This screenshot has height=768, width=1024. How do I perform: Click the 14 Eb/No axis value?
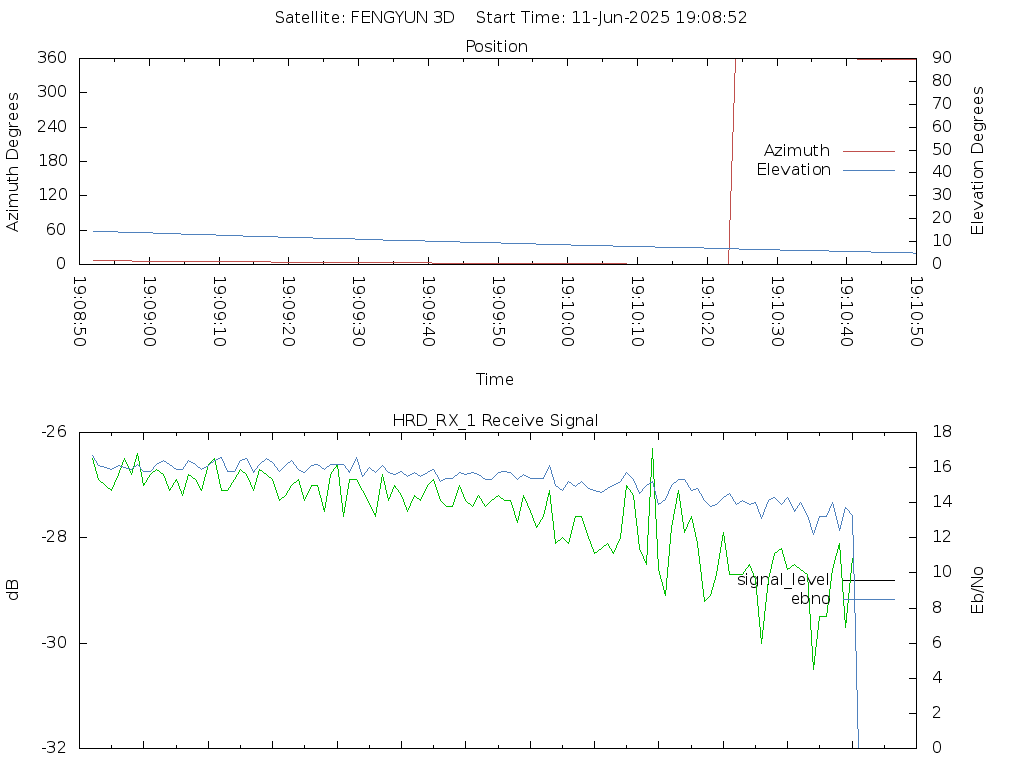click(942, 502)
